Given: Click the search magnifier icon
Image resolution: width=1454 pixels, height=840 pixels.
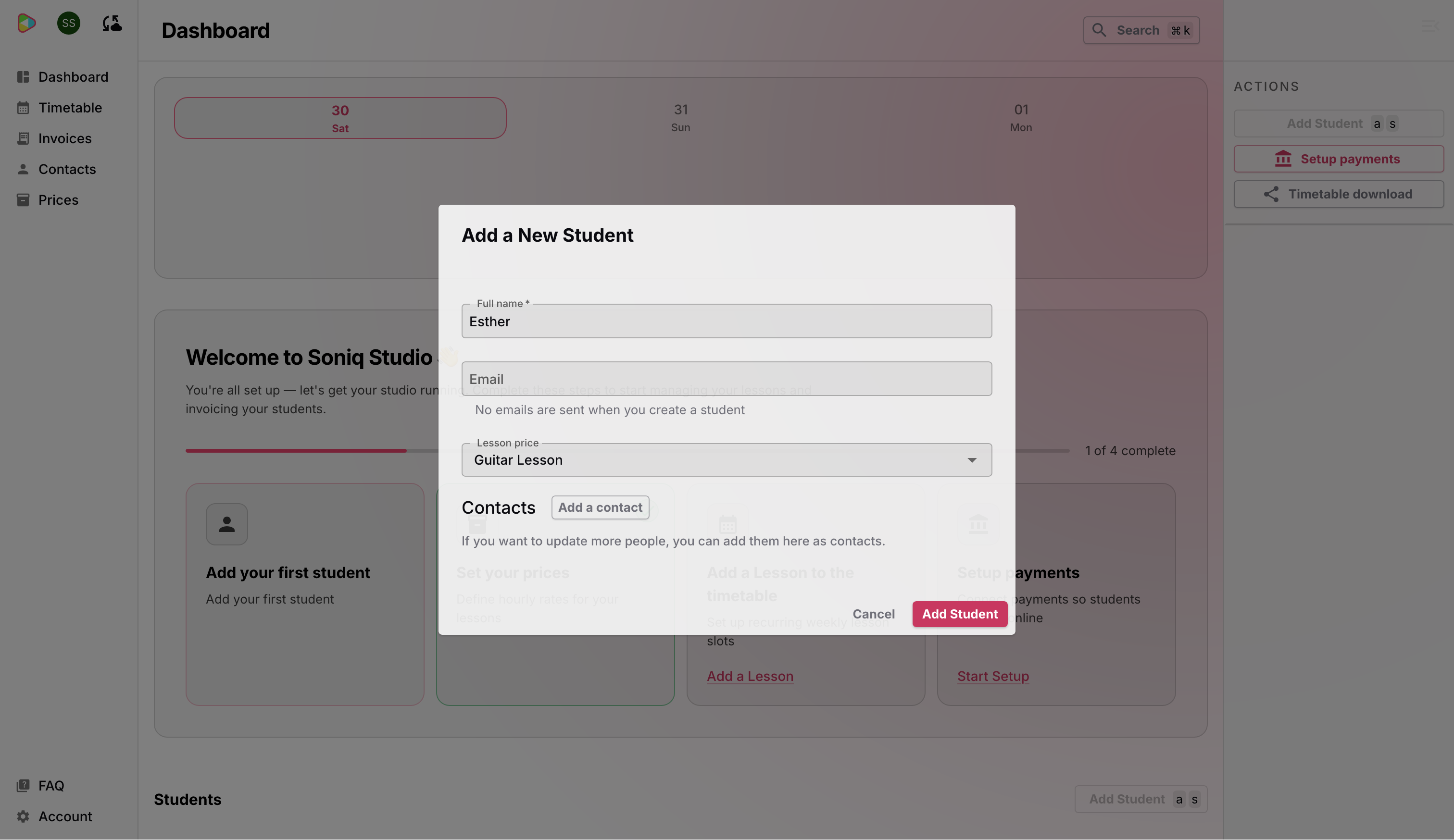Looking at the screenshot, I should click(x=1099, y=30).
